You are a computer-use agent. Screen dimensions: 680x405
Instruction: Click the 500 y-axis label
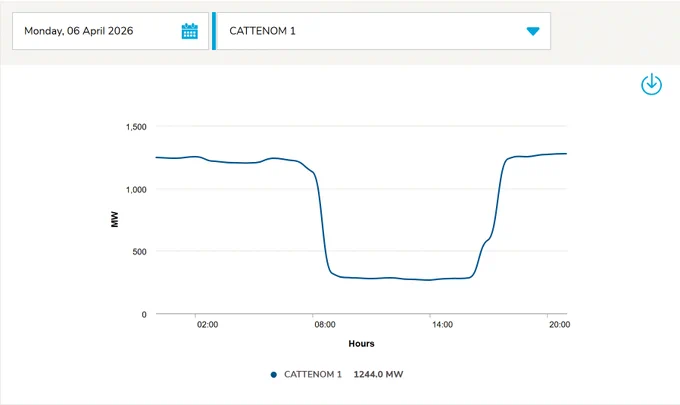[139, 252]
